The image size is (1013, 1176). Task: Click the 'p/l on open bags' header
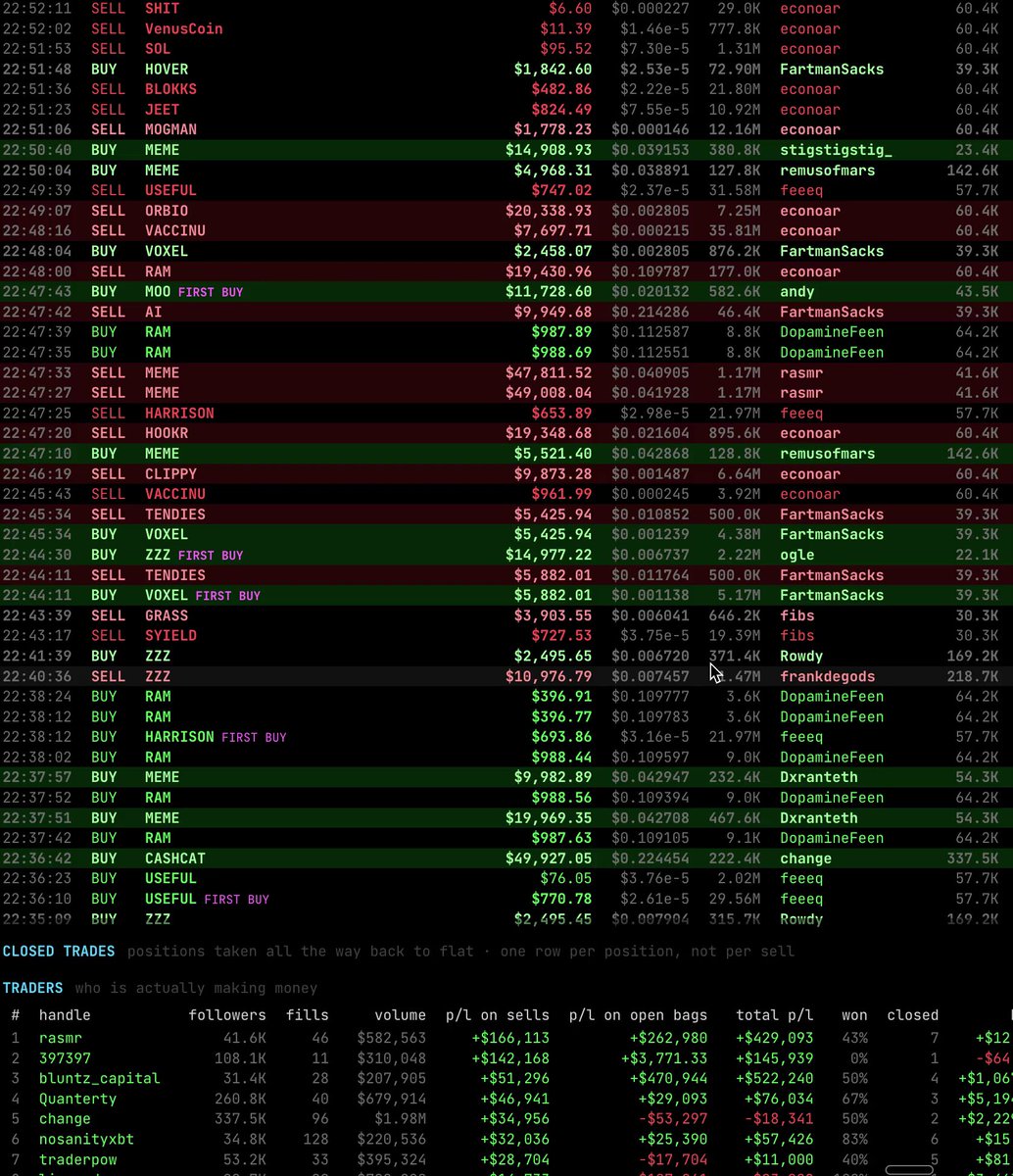pyautogui.click(x=638, y=1015)
